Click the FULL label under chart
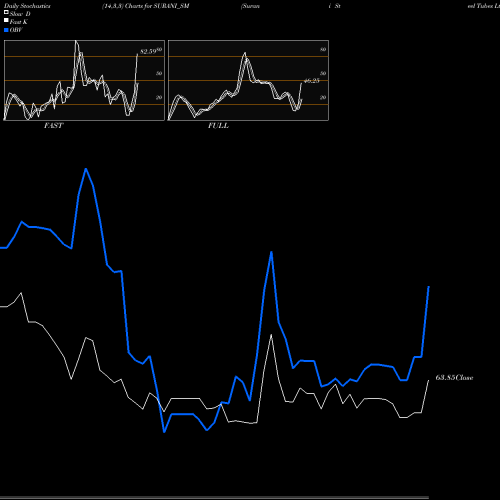Screen dimensions: 500x500 tap(218, 126)
